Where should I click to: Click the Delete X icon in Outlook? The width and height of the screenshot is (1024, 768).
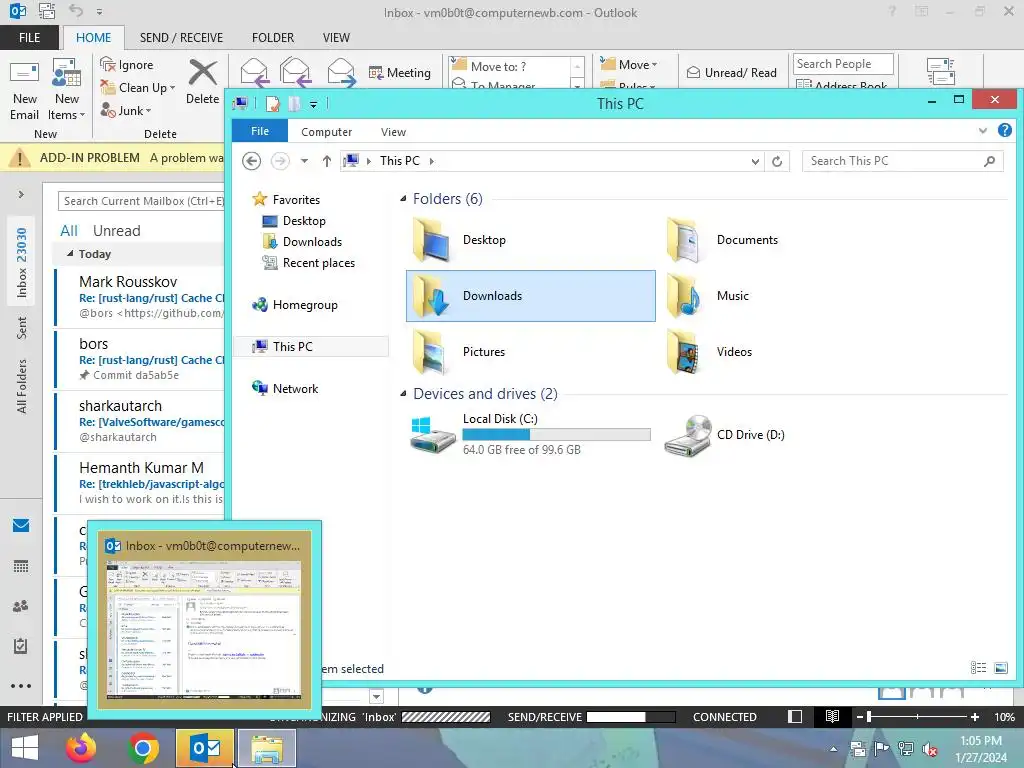click(x=202, y=72)
